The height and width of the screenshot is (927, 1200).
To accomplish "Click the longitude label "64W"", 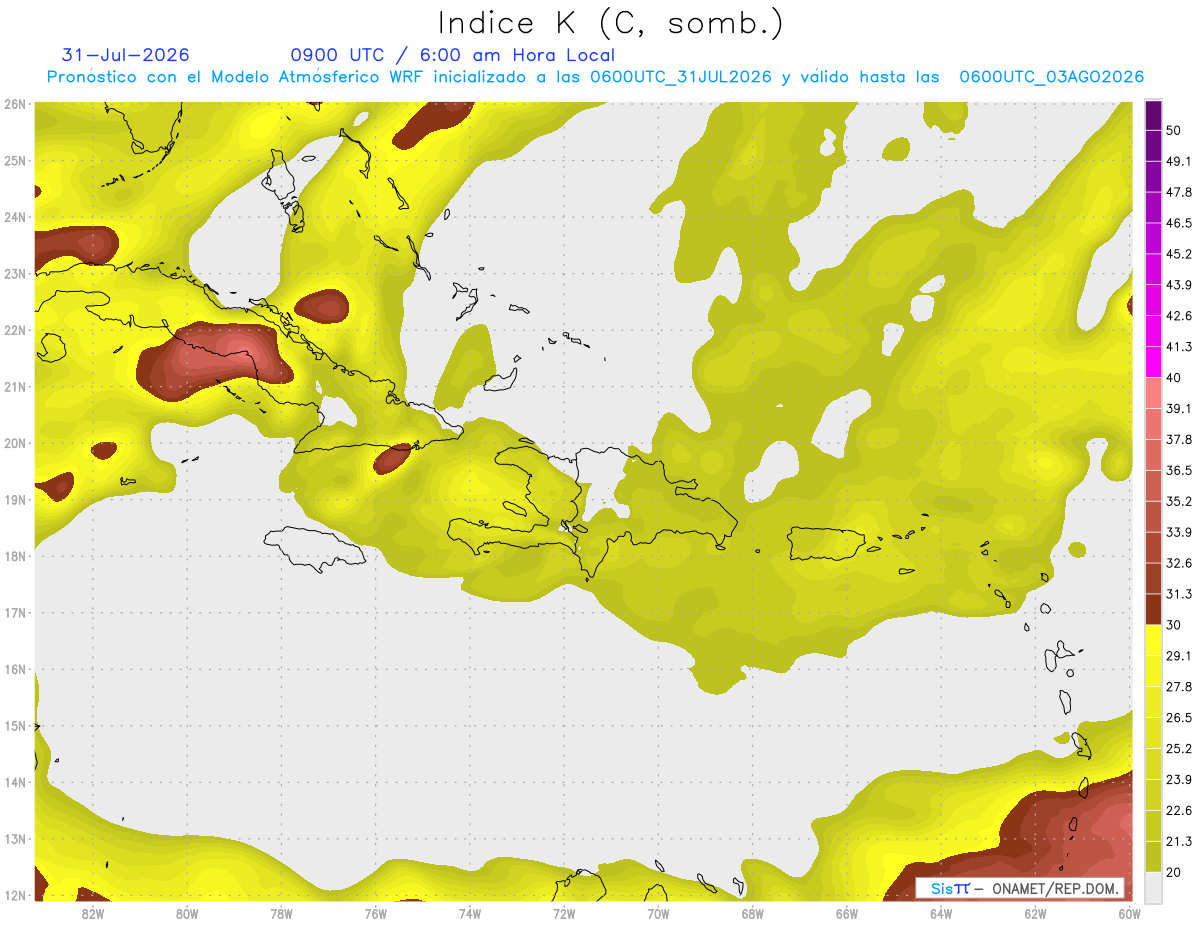I will [x=941, y=913].
